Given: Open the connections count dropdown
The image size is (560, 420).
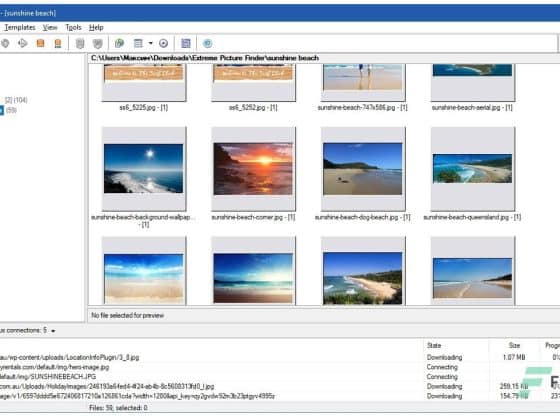Looking at the screenshot, I should (53, 331).
